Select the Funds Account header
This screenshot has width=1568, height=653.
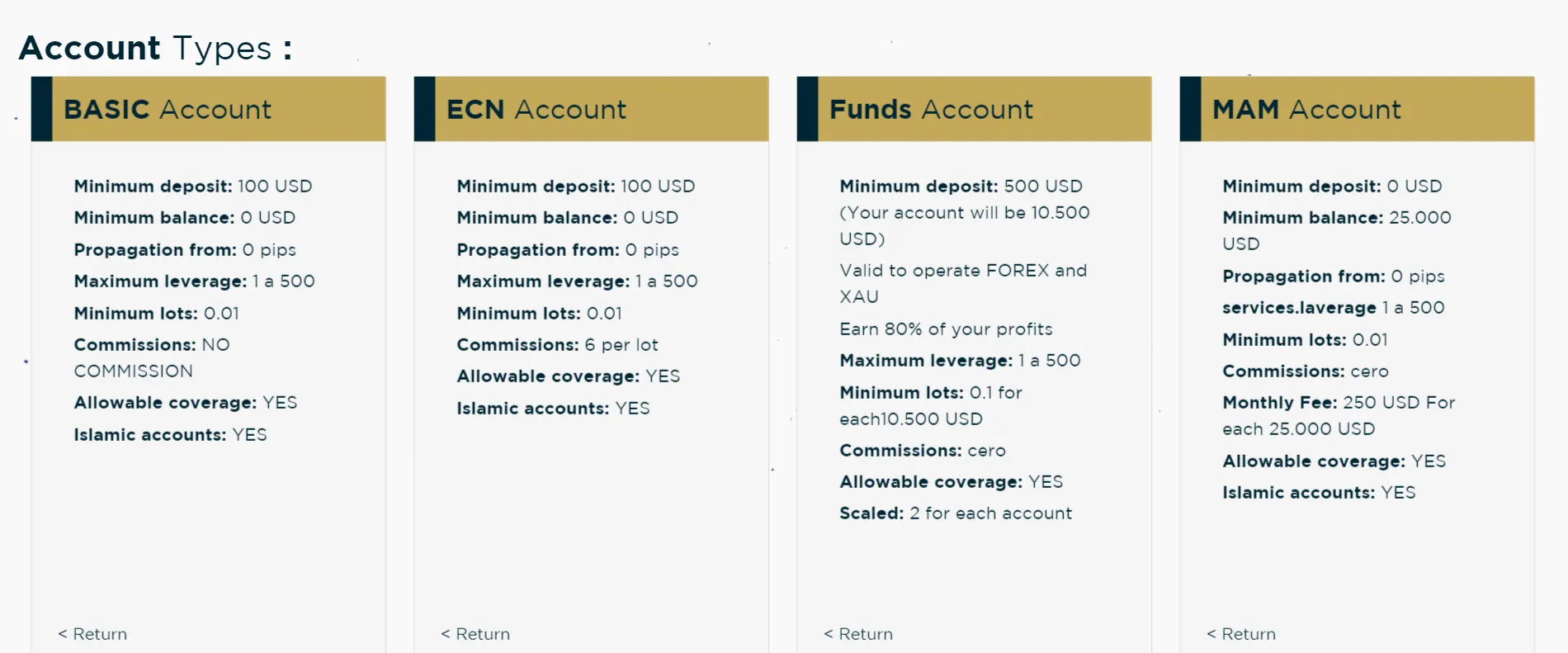coord(974,109)
